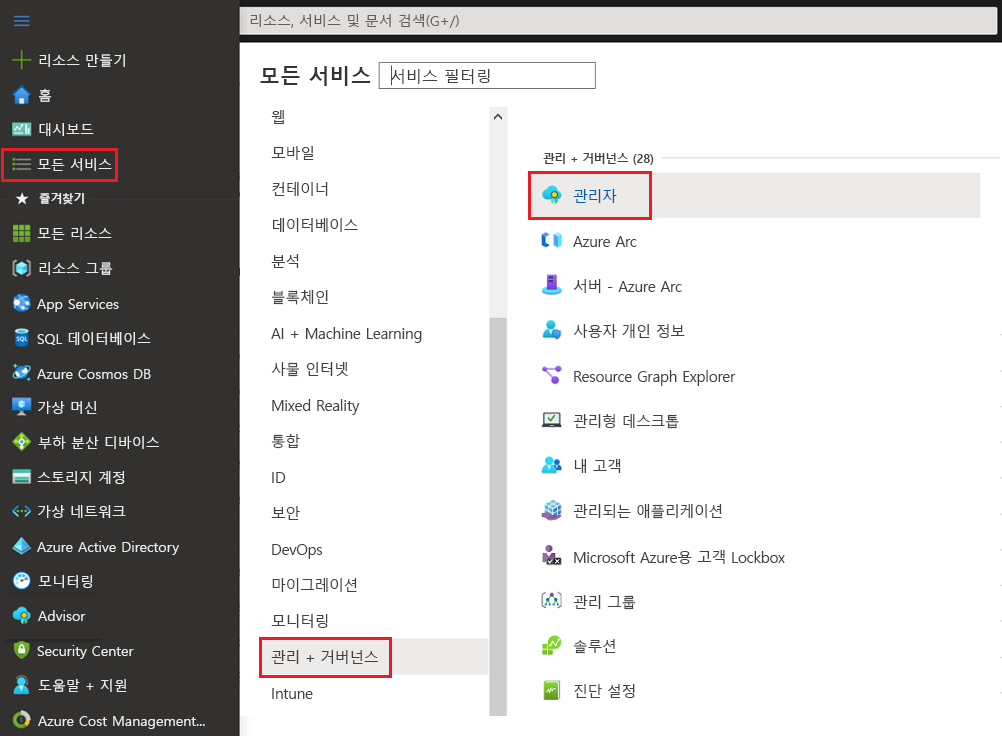This screenshot has height=736, width=1002.
Task: Open the 진단 설정 service
Action: click(x=604, y=691)
